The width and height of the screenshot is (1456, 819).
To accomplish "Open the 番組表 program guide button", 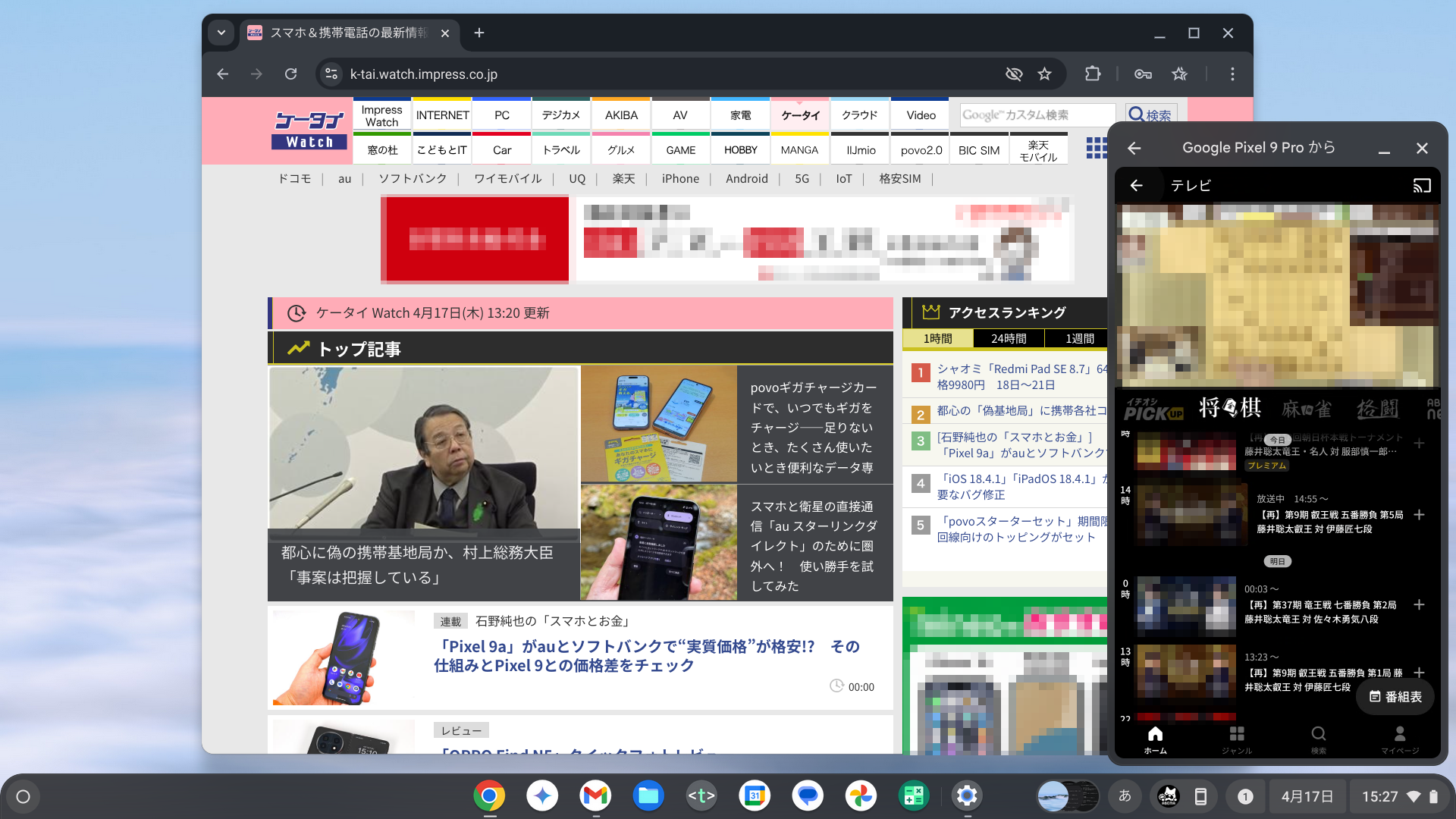I will [1395, 696].
